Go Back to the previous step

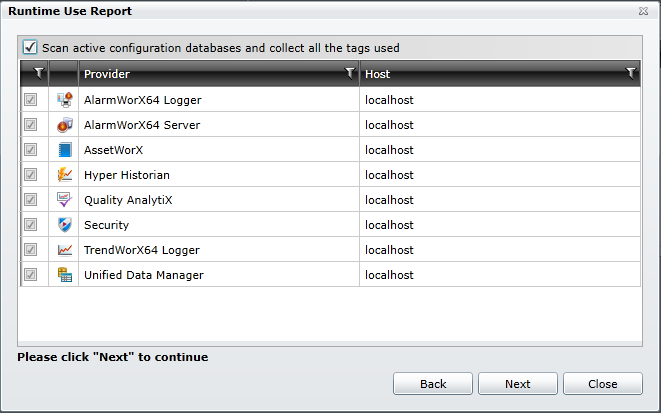(433, 384)
